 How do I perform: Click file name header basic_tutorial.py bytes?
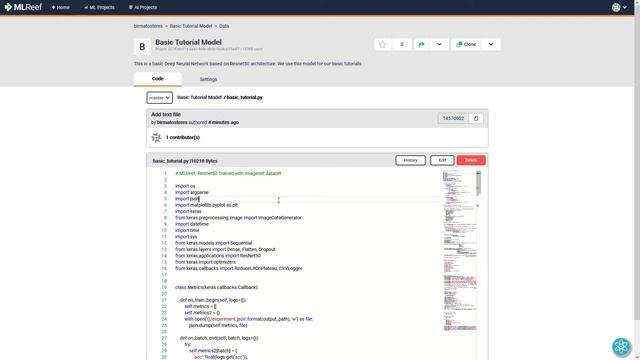185,161
